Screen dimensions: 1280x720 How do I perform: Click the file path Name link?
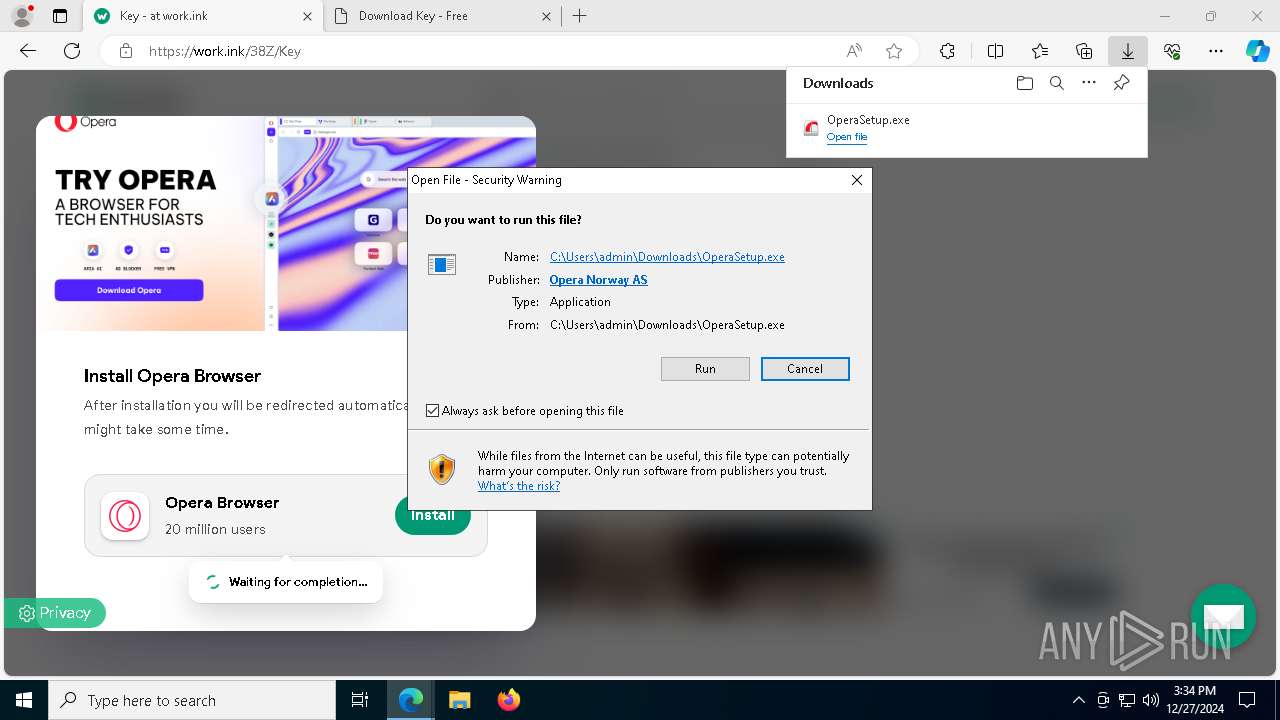pos(667,257)
